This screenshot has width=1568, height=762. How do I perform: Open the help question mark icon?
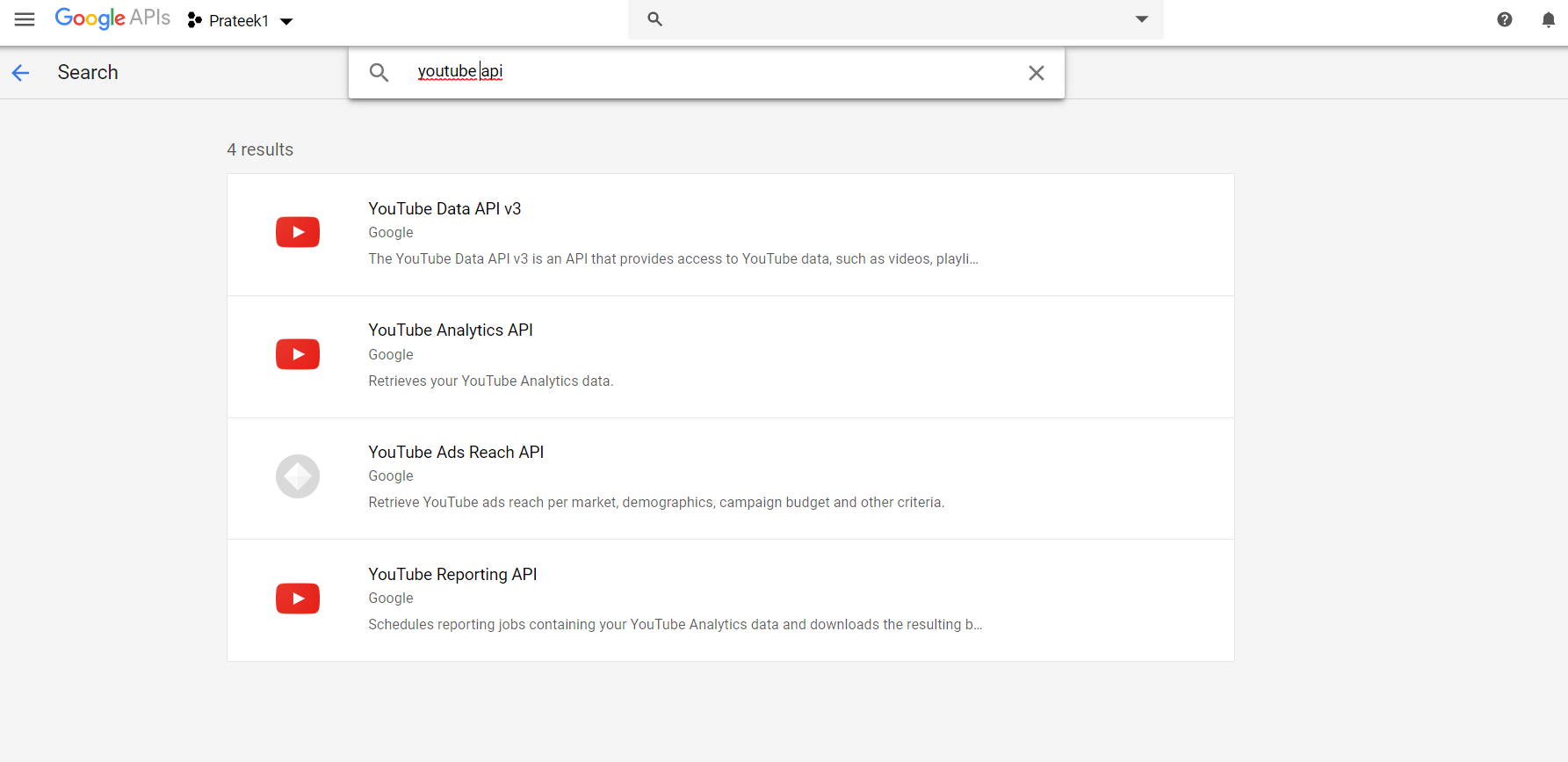coord(1505,19)
